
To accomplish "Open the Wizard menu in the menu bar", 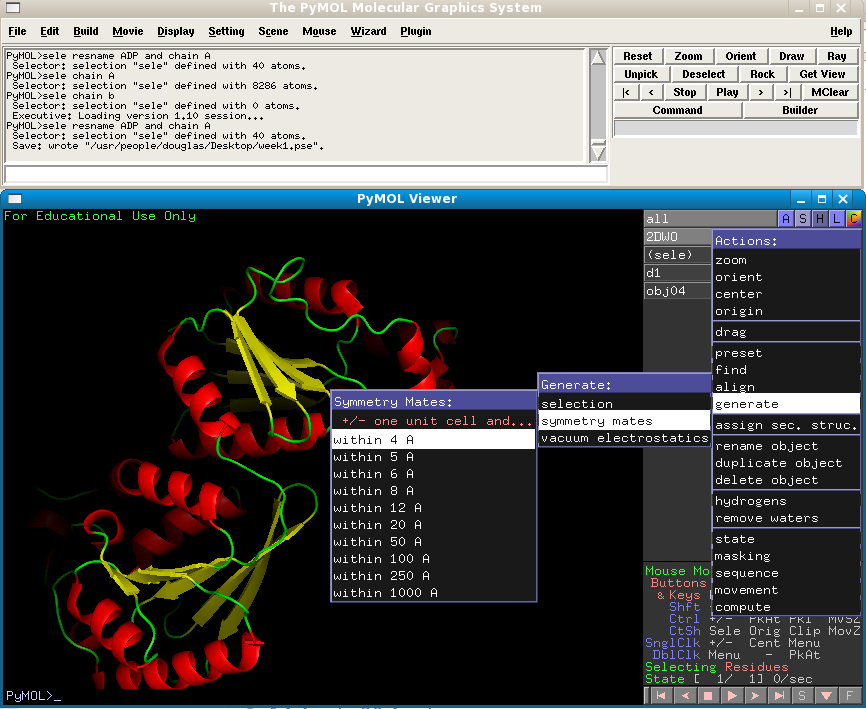I will point(368,31).
